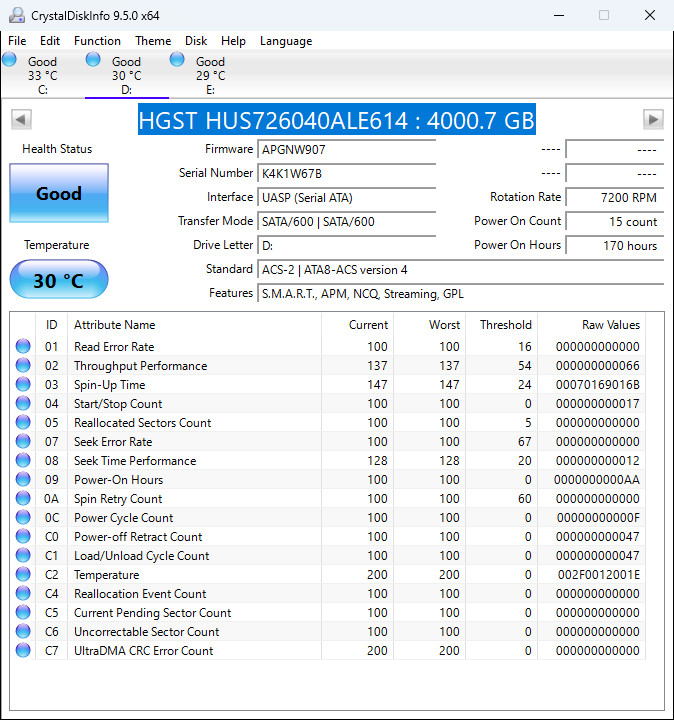Click status orb for Reallocation Event Count
The height and width of the screenshot is (720, 674).
pos(23,594)
